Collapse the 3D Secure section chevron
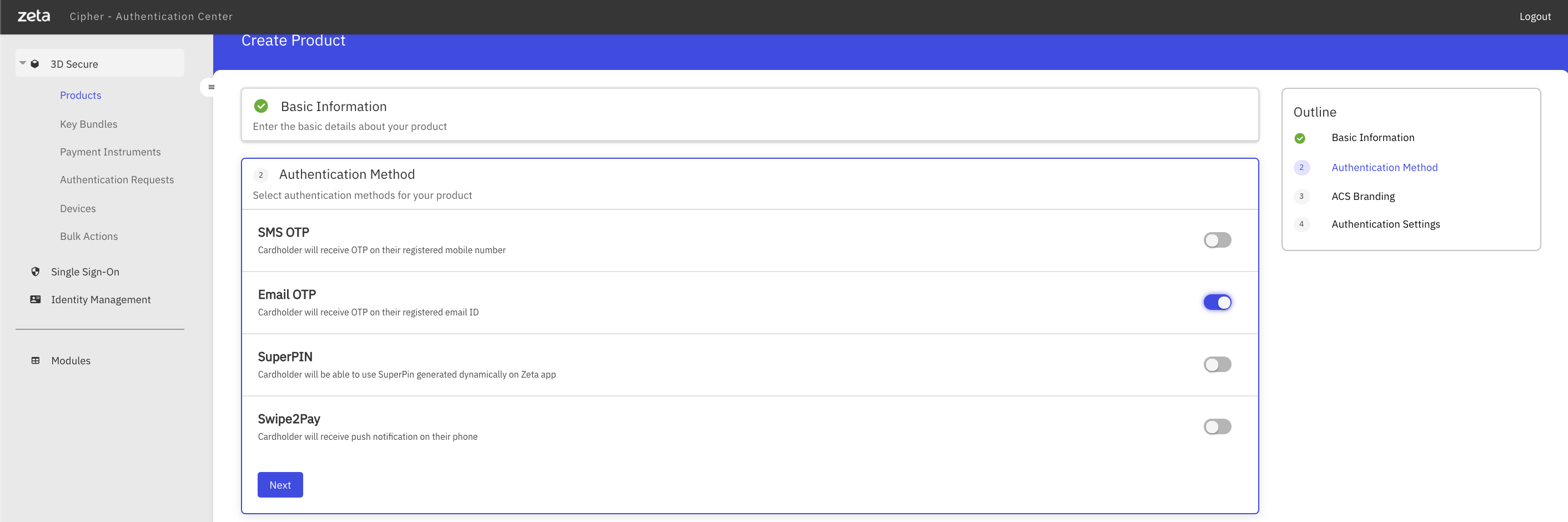This screenshot has height=522, width=1568. tap(22, 63)
